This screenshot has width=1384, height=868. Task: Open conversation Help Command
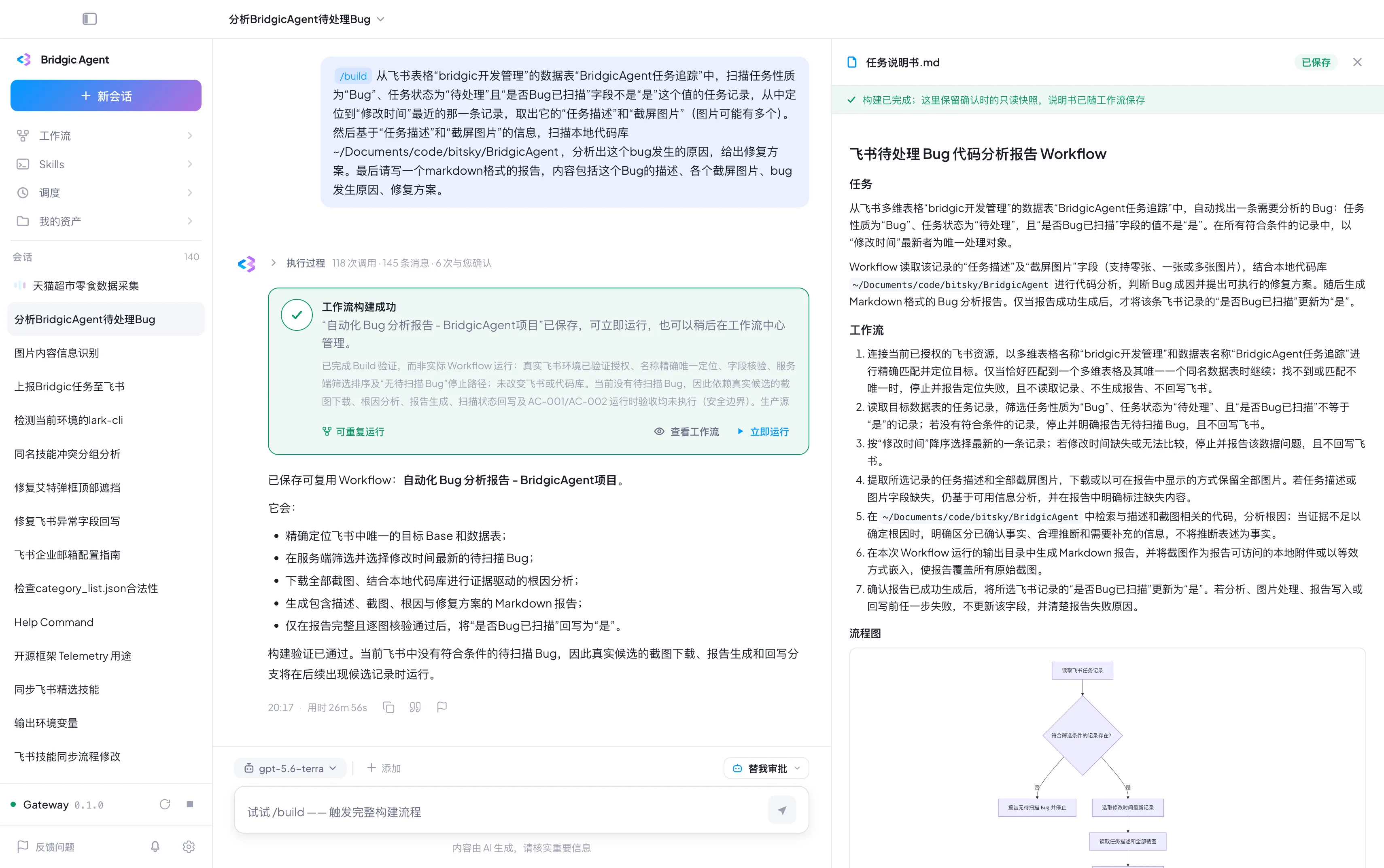click(106, 622)
